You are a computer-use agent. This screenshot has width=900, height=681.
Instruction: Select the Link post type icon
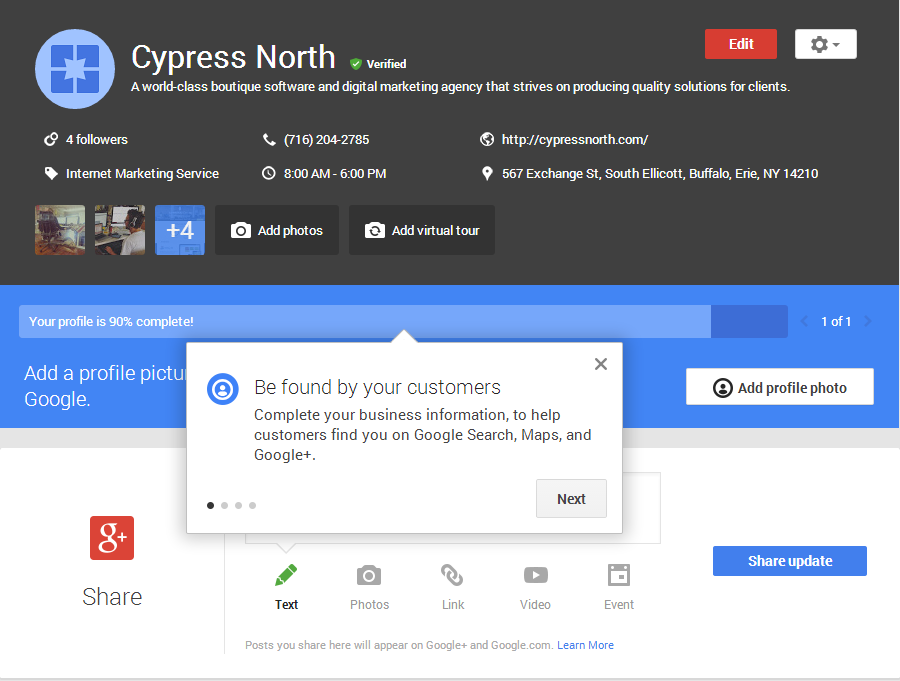point(452,575)
